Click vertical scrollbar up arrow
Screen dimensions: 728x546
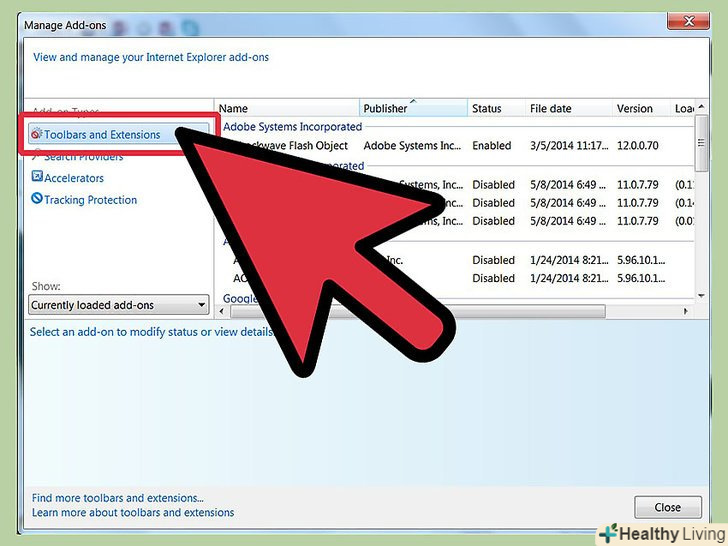point(701,107)
